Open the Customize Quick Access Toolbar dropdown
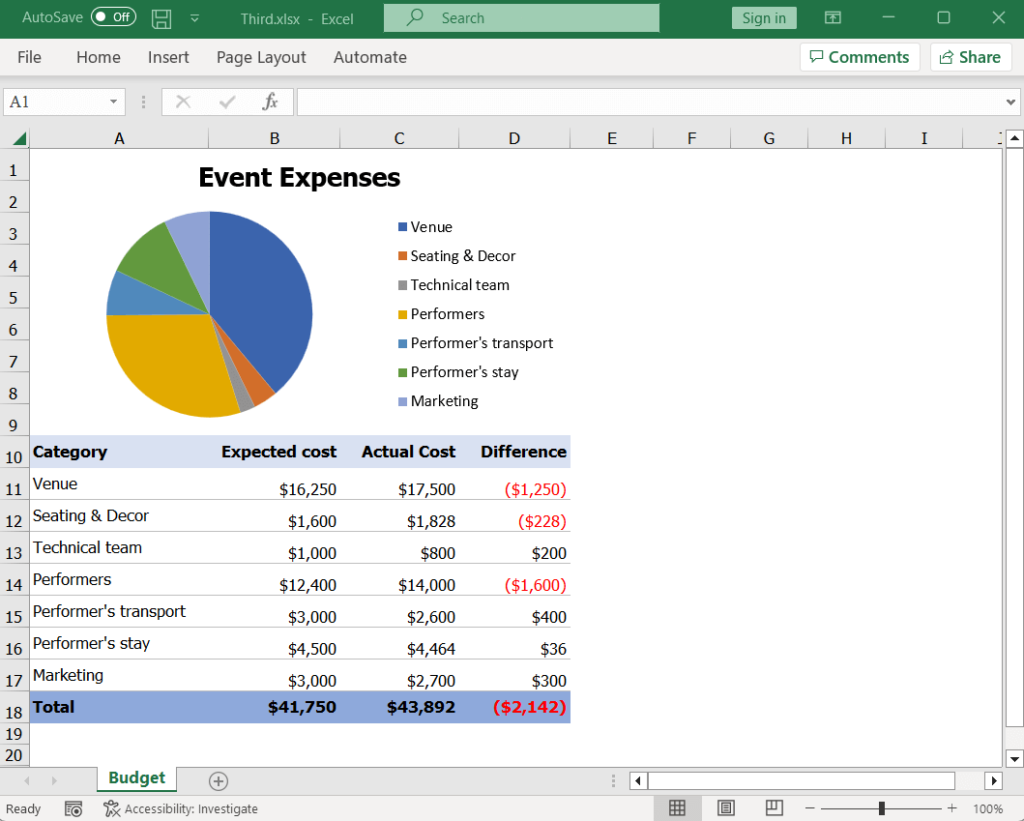This screenshot has height=821, width=1024. coord(194,17)
